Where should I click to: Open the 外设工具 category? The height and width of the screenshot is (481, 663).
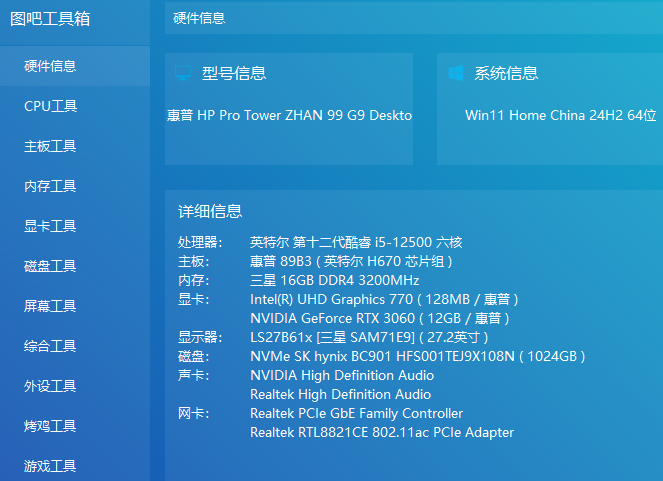click(x=75, y=386)
